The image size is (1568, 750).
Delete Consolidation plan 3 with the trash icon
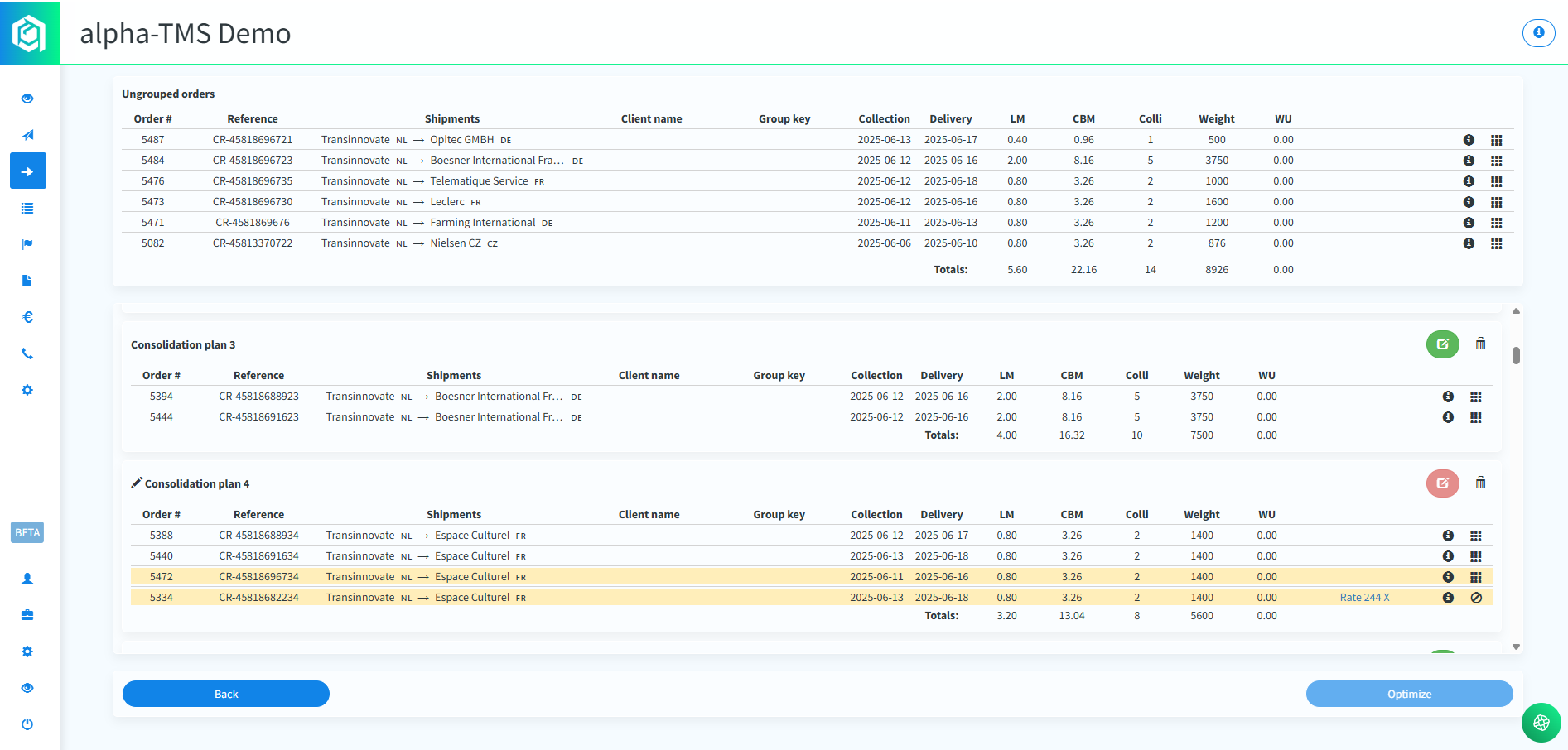1480,344
